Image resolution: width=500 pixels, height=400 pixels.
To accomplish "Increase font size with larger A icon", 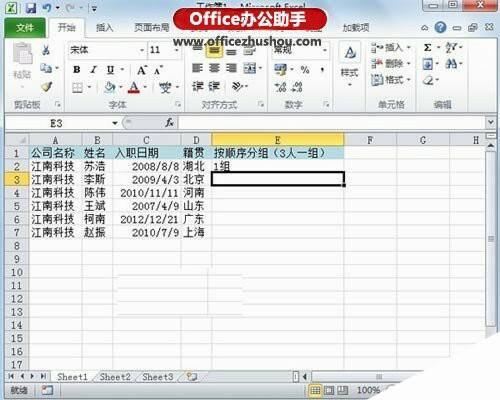I will point(142,70).
